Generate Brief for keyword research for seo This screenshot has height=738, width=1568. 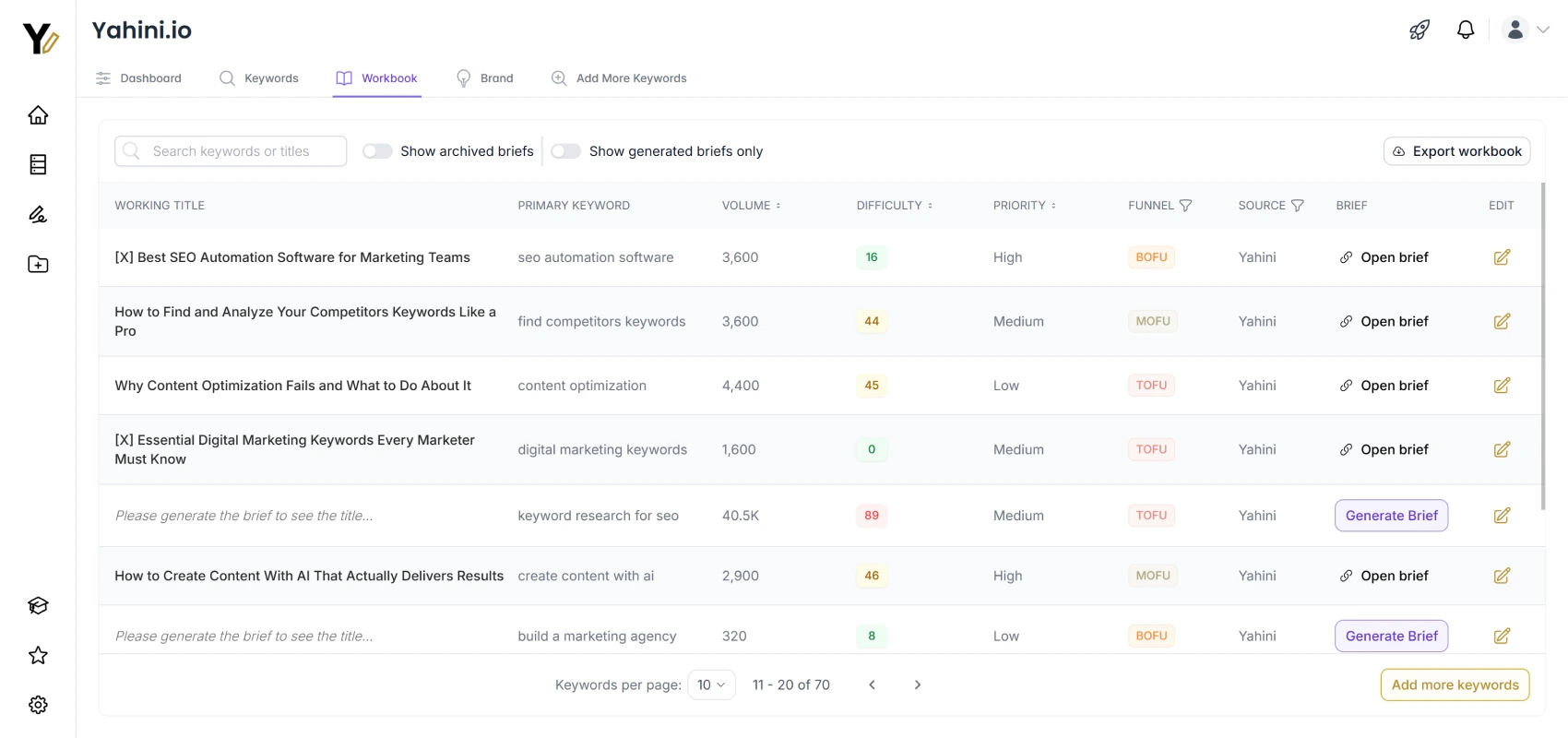[1391, 516]
